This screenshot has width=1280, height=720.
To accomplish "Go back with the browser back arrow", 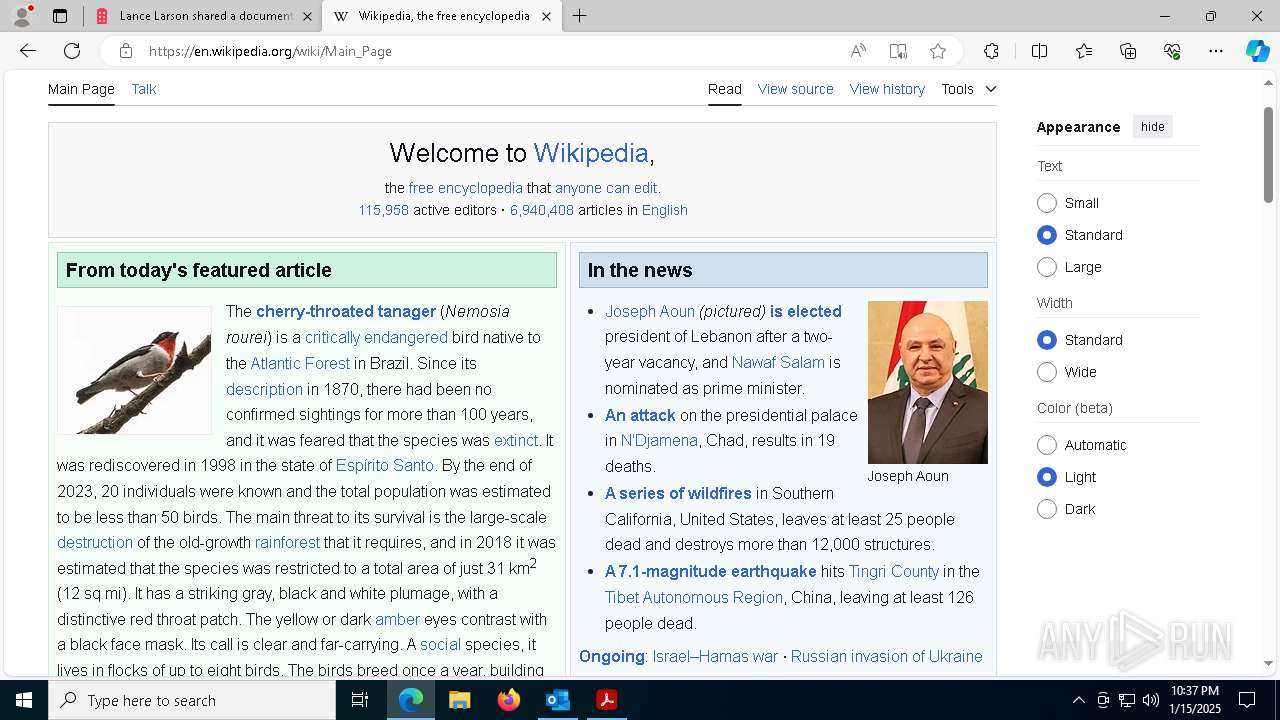I will tap(28, 51).
